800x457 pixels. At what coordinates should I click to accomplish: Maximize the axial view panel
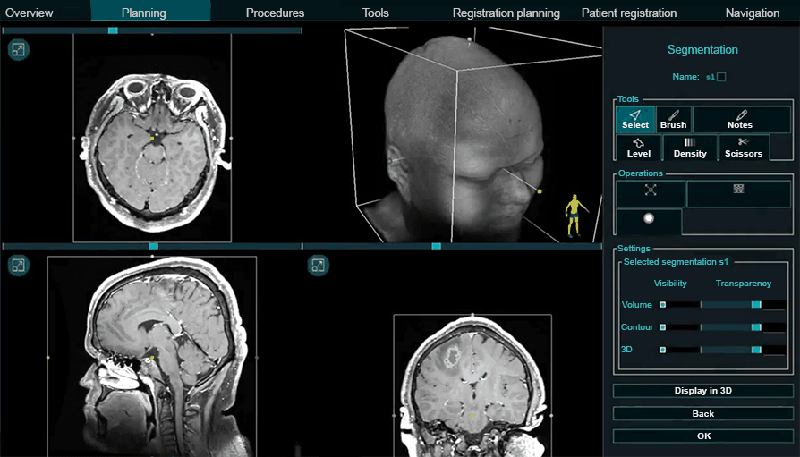click(x=18, y=49)
